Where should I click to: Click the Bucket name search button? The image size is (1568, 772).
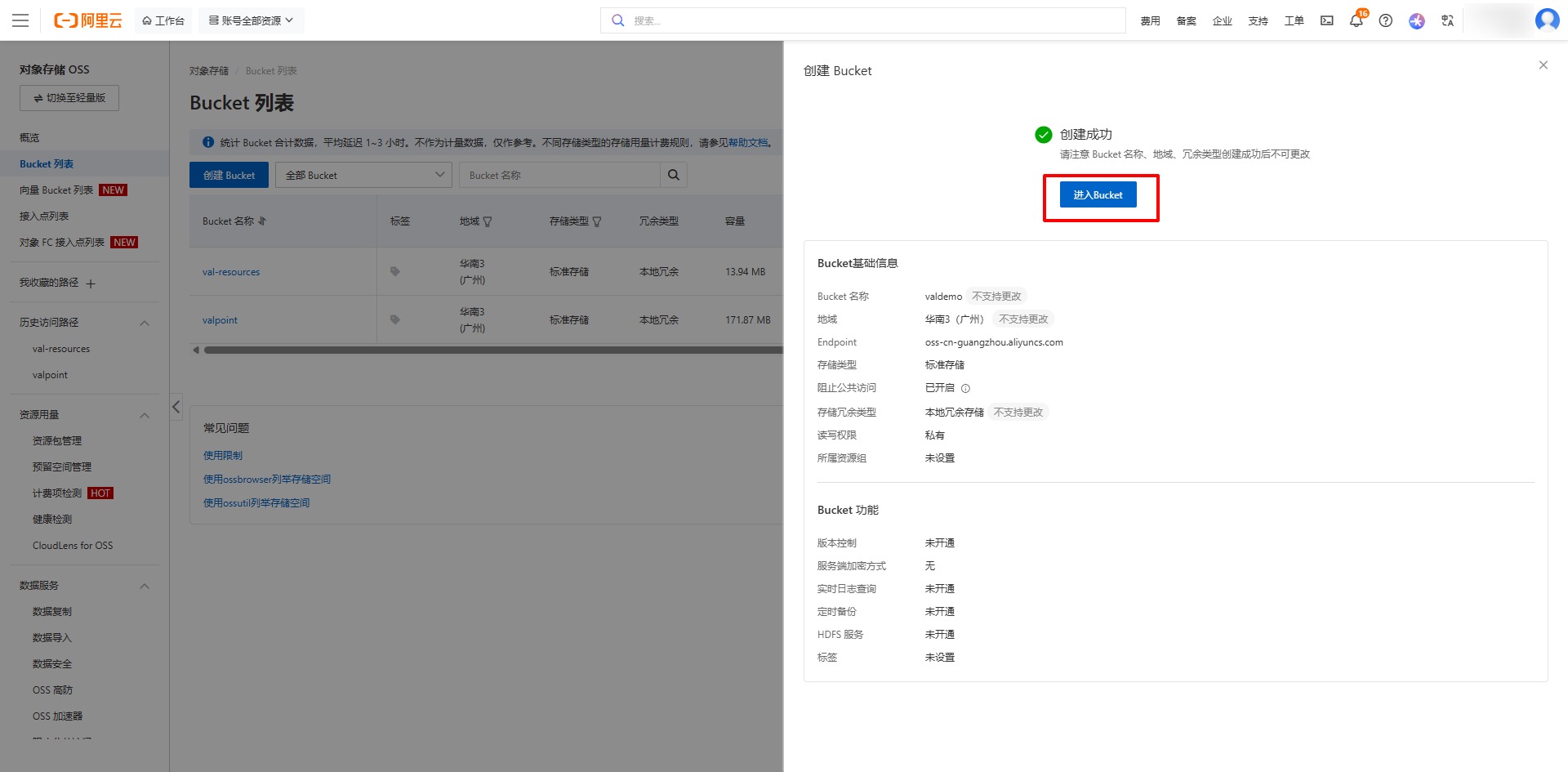click(674, 175)
